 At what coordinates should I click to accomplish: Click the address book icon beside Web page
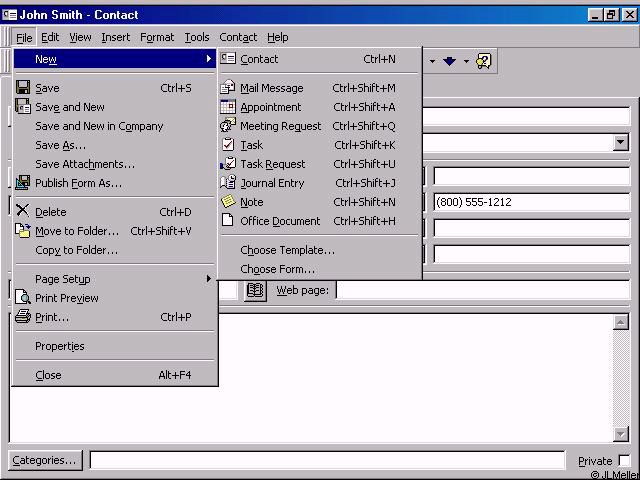tap(256, 290)
